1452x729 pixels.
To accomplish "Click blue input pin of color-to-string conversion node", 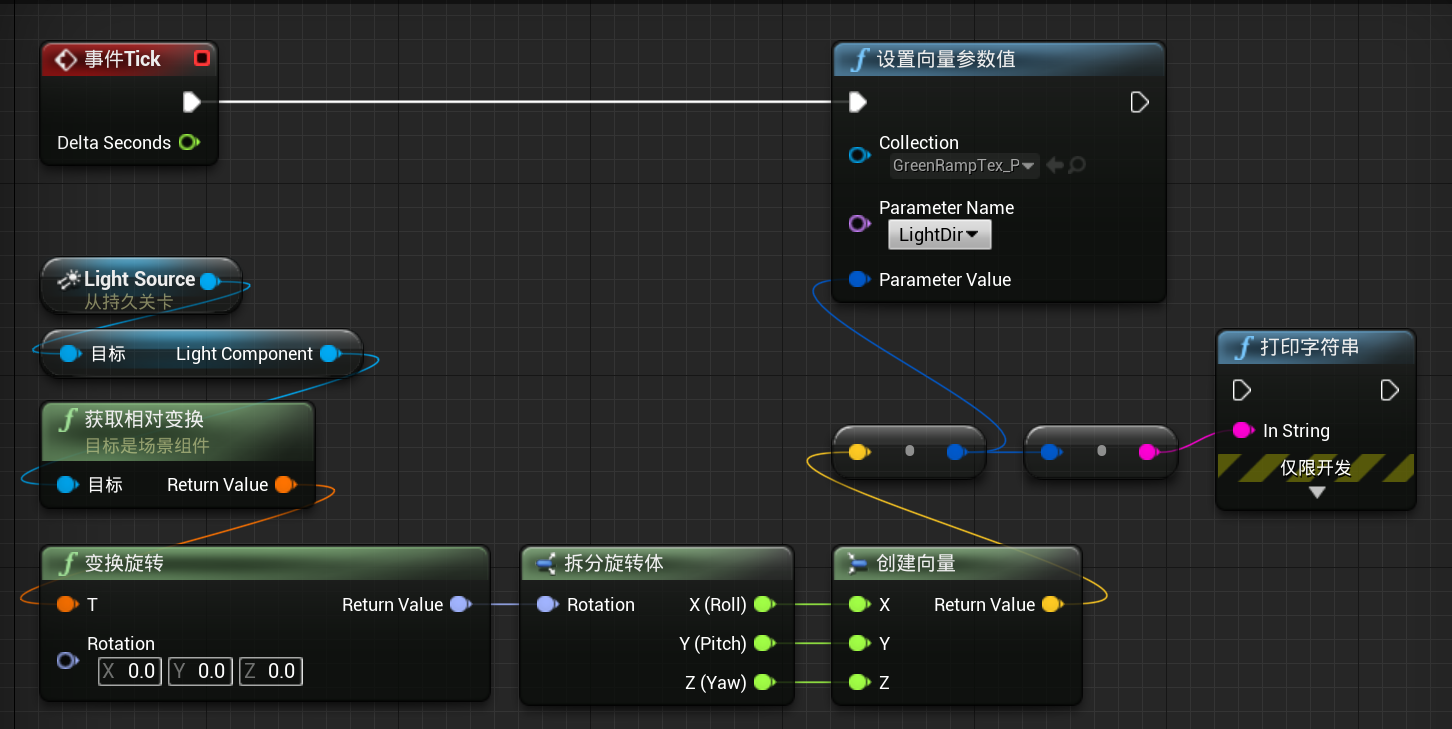I will (x=1051, y=452).
